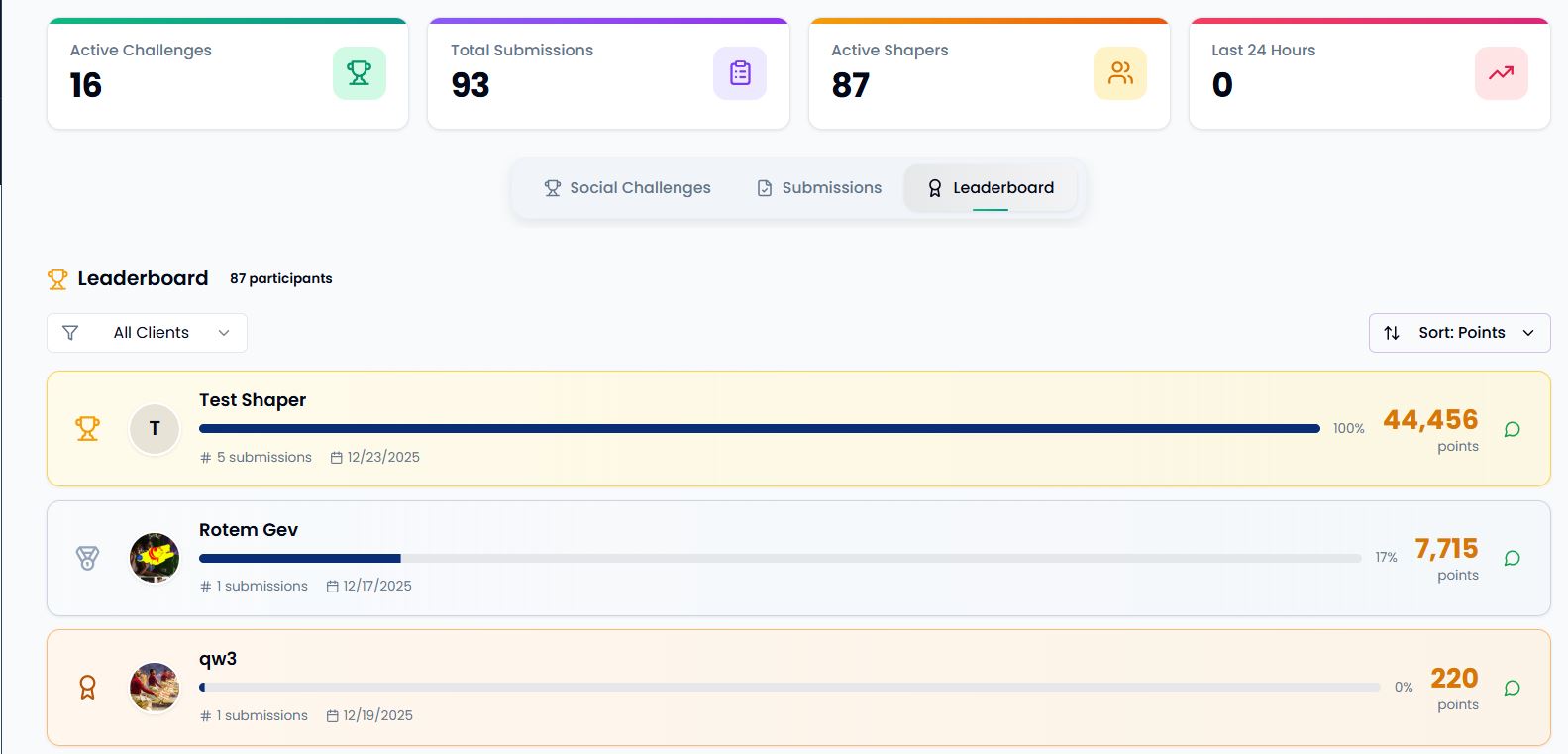1568x754 pixels.
Task: Click Test Shaper's 100% progress bar
Action: pyautogui.click(x=760, y=429)
